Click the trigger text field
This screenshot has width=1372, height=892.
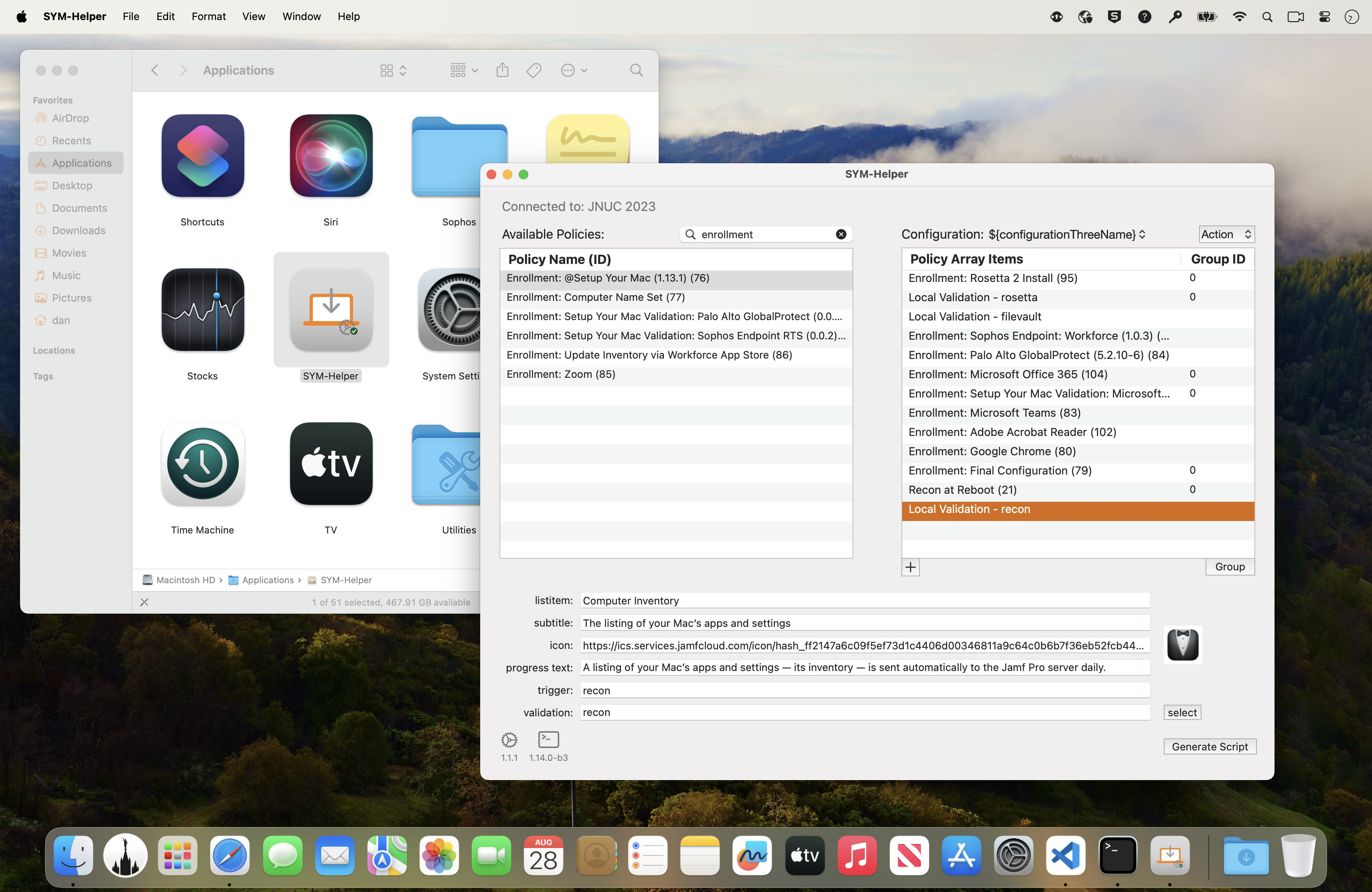(864, 690)
